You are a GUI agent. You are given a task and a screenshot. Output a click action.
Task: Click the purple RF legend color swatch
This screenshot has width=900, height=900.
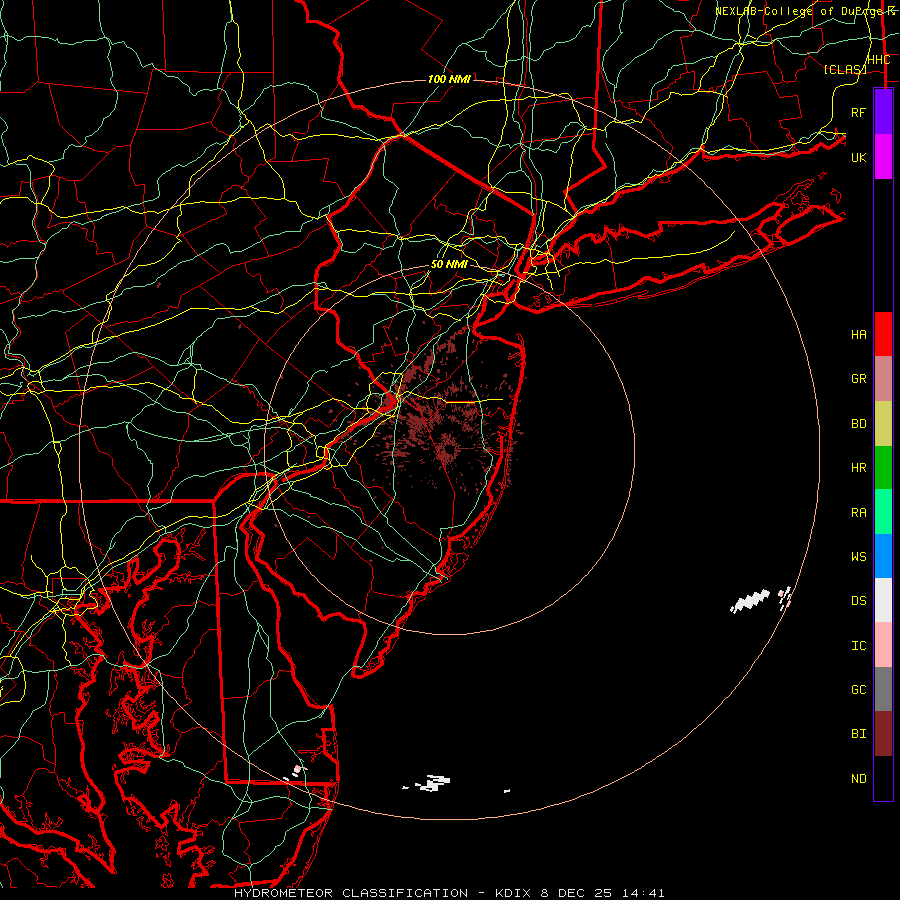(x=883, y=112)
